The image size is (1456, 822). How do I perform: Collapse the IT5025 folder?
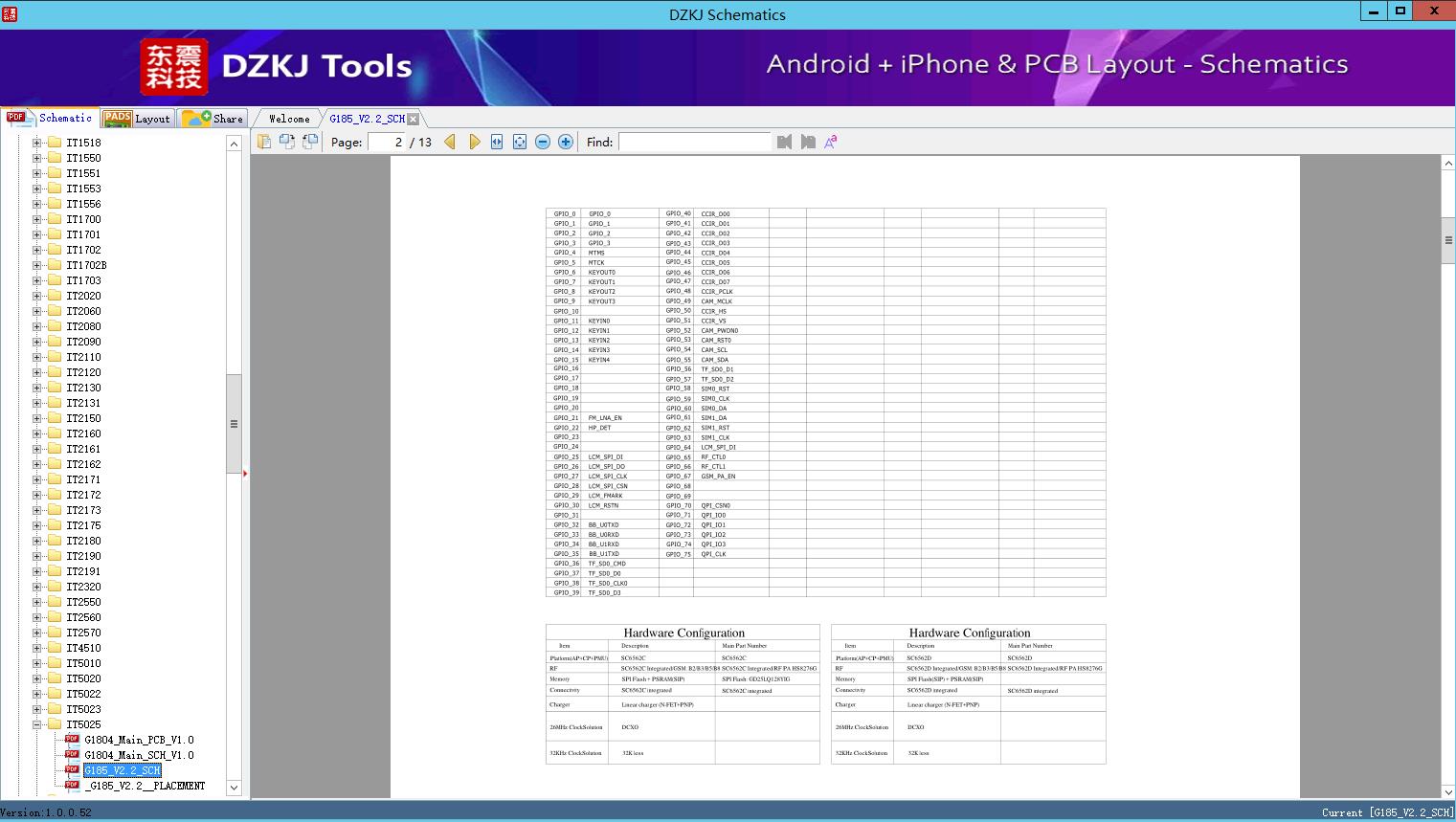[36, 724]
